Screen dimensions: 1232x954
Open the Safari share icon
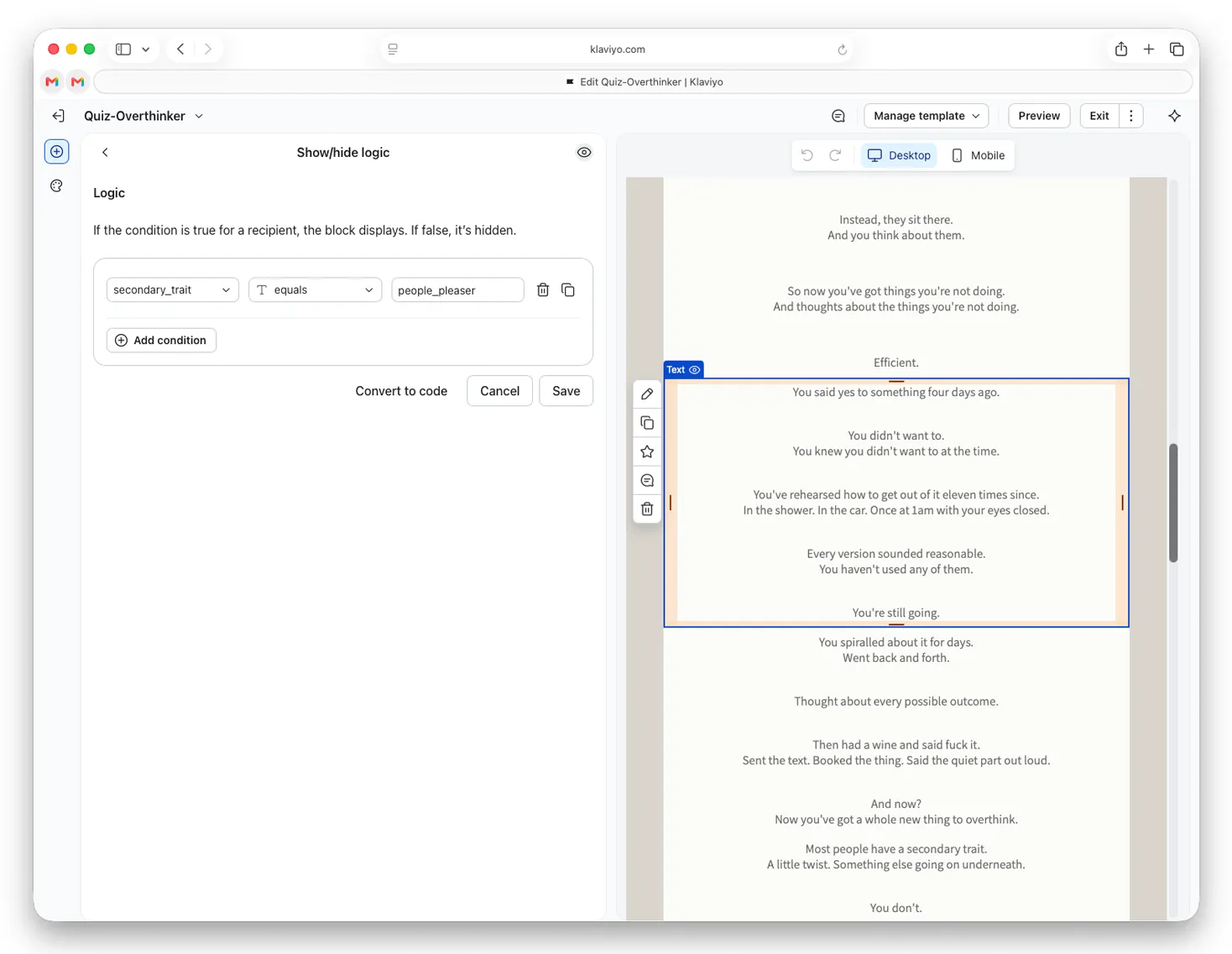1121,49
